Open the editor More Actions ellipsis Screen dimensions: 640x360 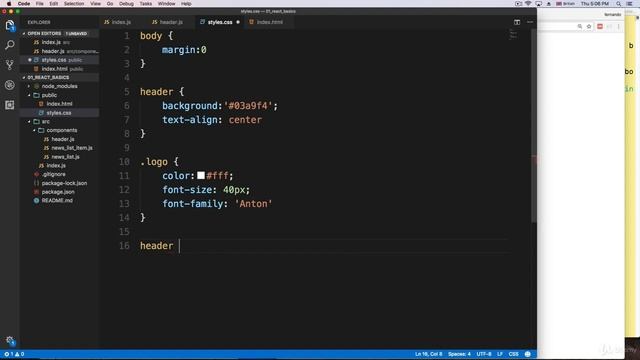(x=530, y=22)
